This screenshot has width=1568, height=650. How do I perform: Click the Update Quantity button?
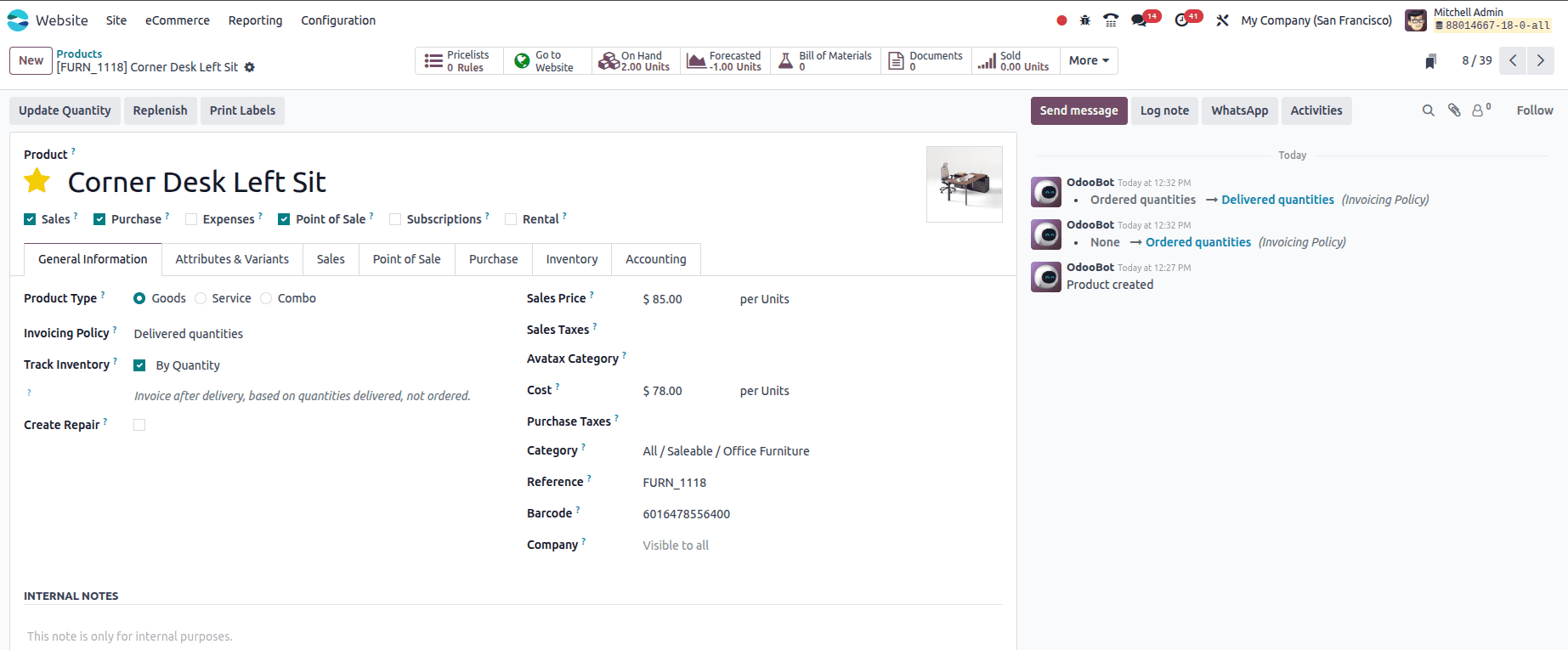(65, 110)
